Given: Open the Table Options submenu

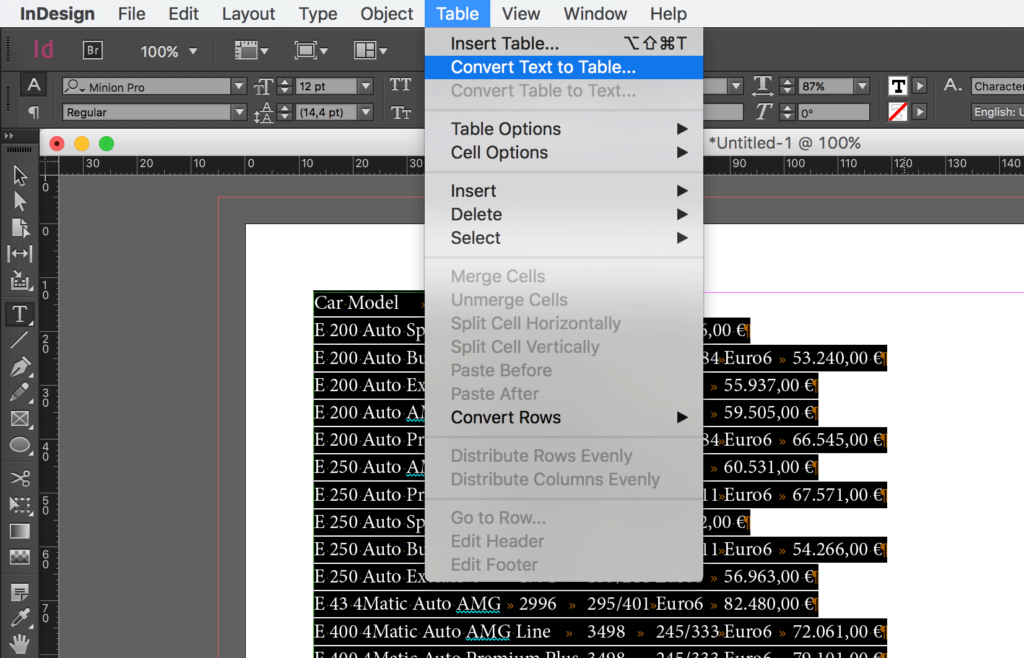Looking at the screenshot, I should [564, 129].
